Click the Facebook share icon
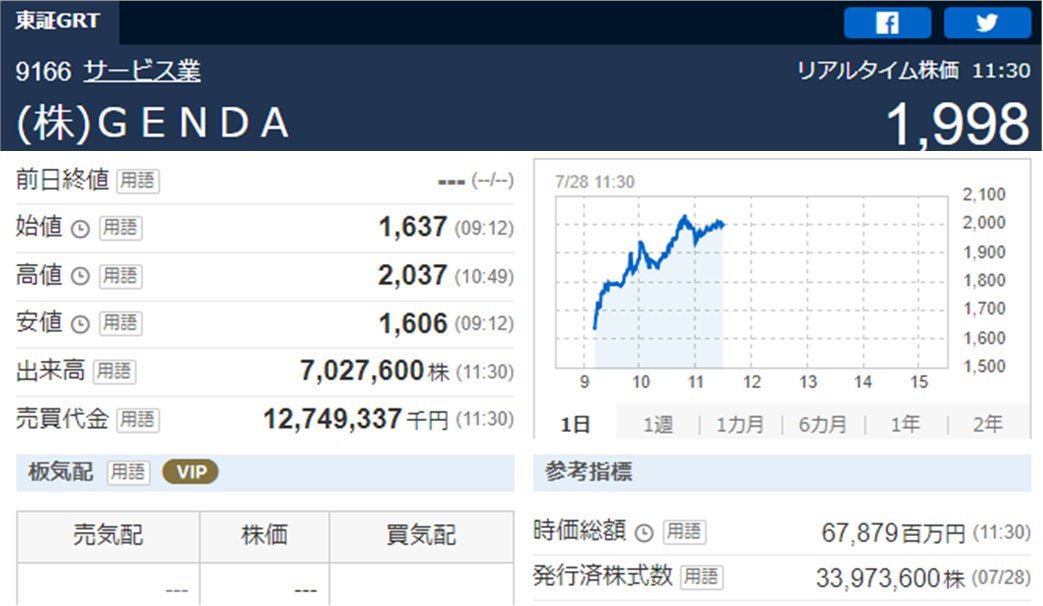1043x606 pixels. (x=887, y=22)
